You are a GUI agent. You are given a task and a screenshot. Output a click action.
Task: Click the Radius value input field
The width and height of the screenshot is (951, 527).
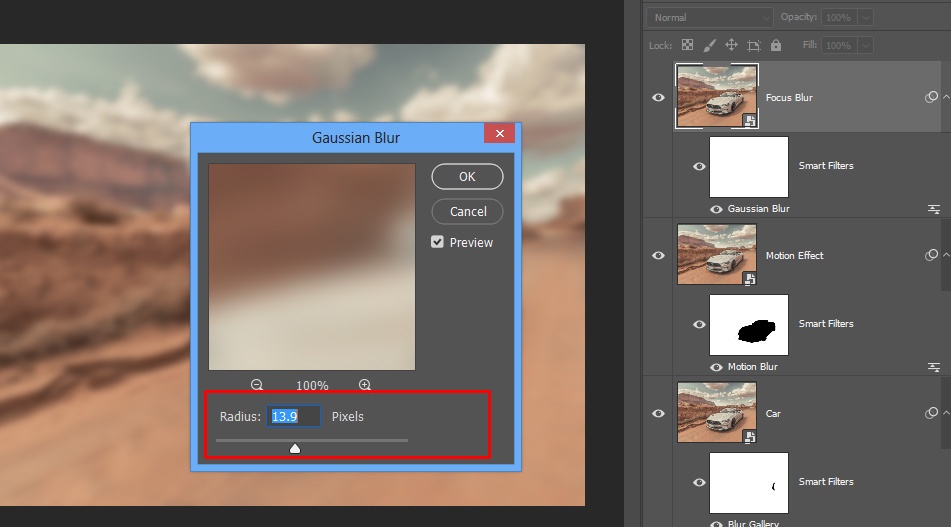(294, 416)
